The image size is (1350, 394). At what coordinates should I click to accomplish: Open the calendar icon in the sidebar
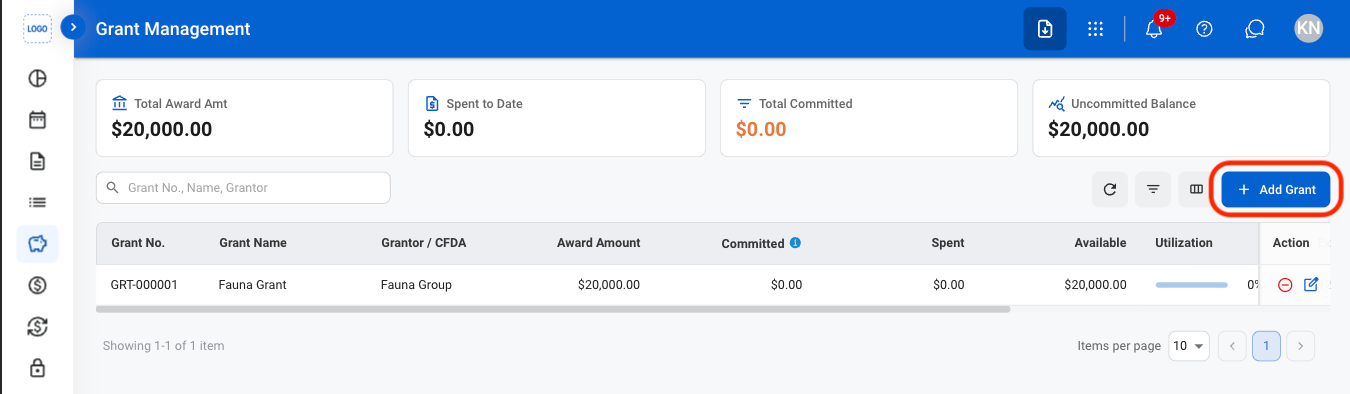click(x=37, y=120)
